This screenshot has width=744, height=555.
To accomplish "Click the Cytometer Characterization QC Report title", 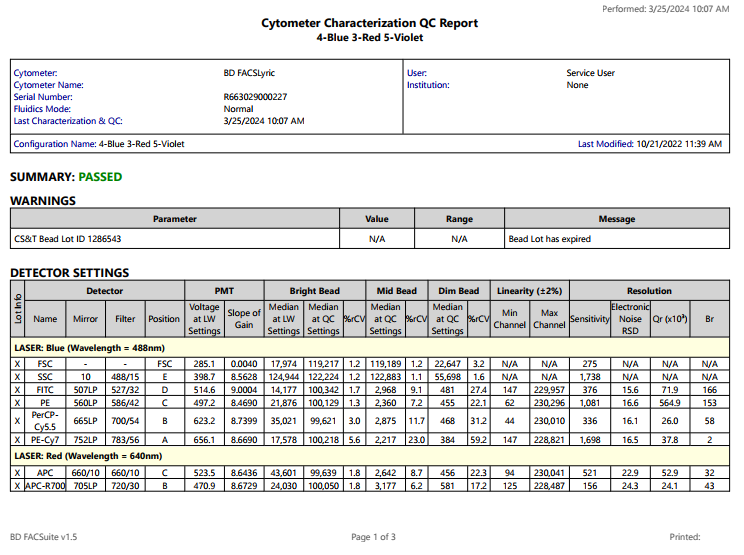I will (369, 23).
